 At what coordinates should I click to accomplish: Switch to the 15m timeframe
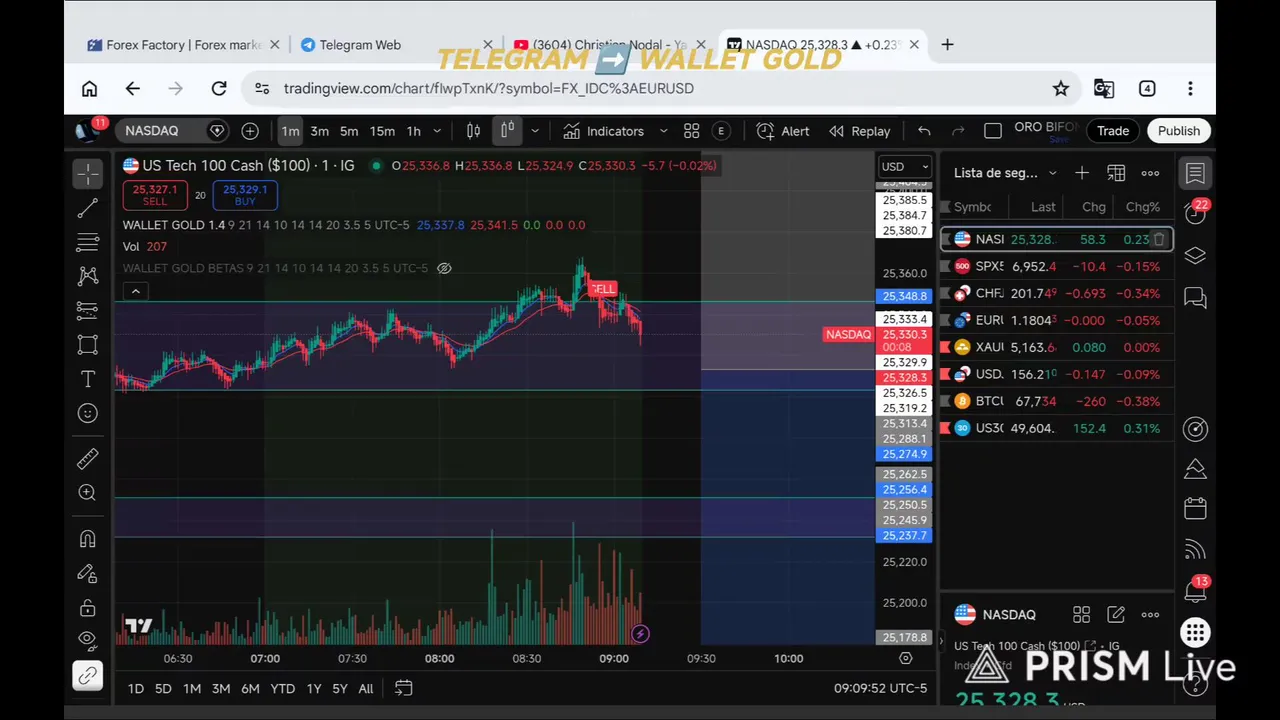382,131
